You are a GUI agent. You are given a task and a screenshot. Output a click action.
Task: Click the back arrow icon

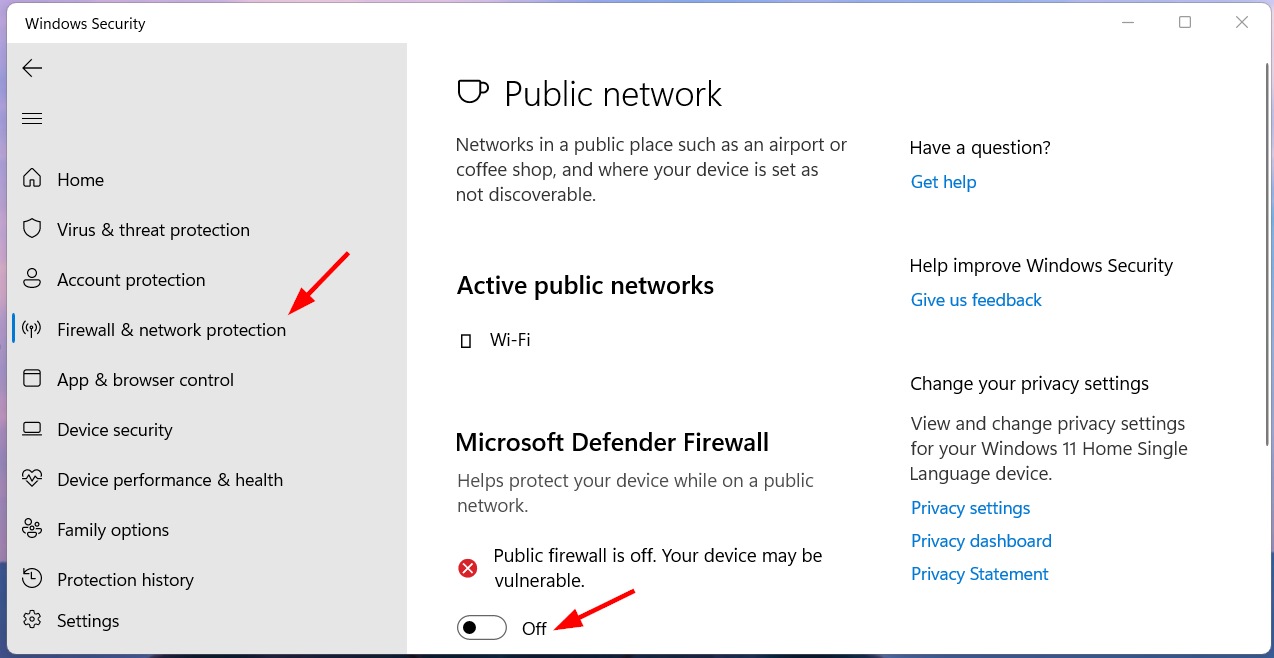click(32, 68)
